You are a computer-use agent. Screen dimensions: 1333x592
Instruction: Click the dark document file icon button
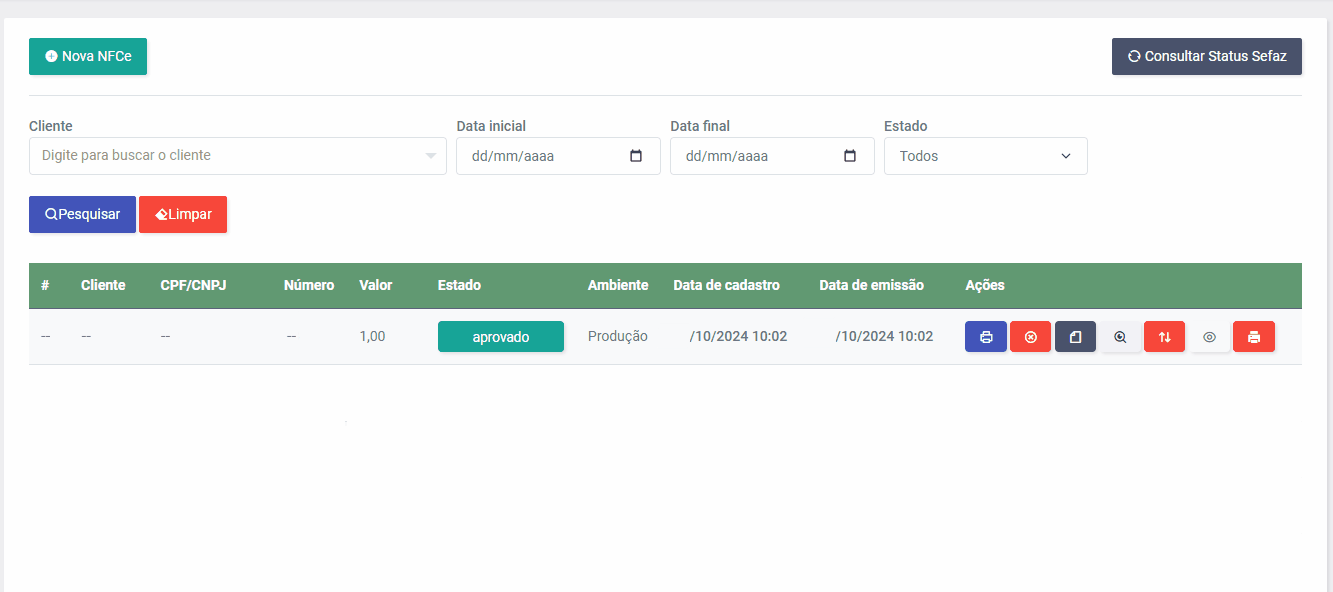click(1075, 337)
